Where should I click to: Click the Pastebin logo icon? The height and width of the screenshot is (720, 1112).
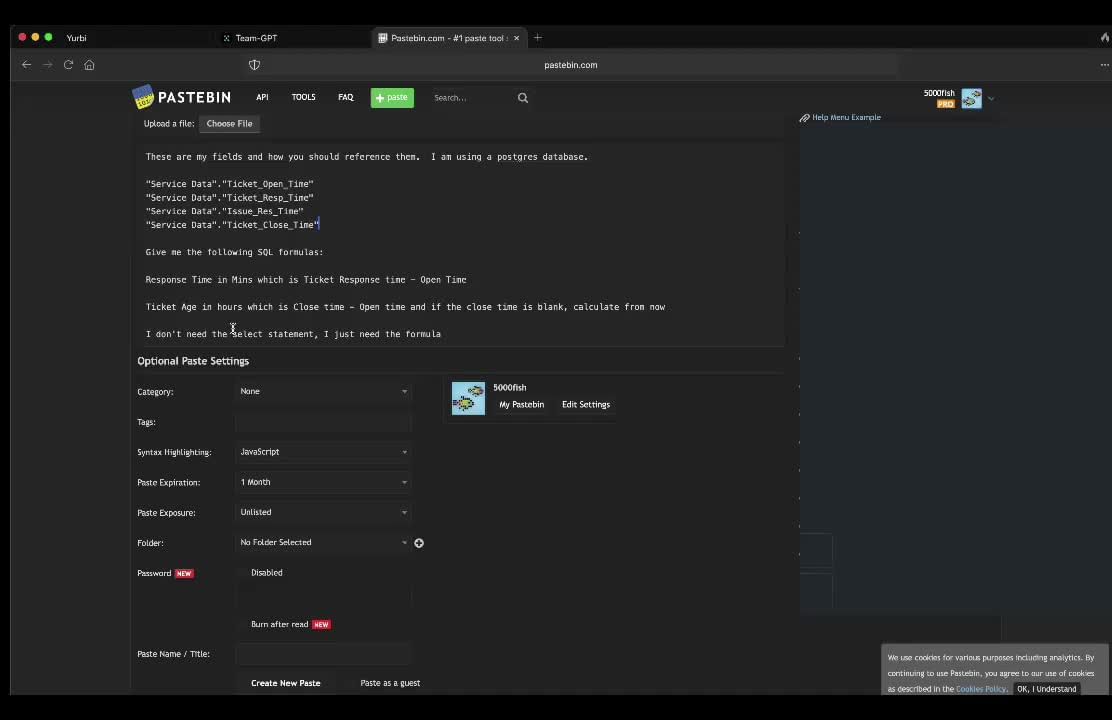point(143,97)
